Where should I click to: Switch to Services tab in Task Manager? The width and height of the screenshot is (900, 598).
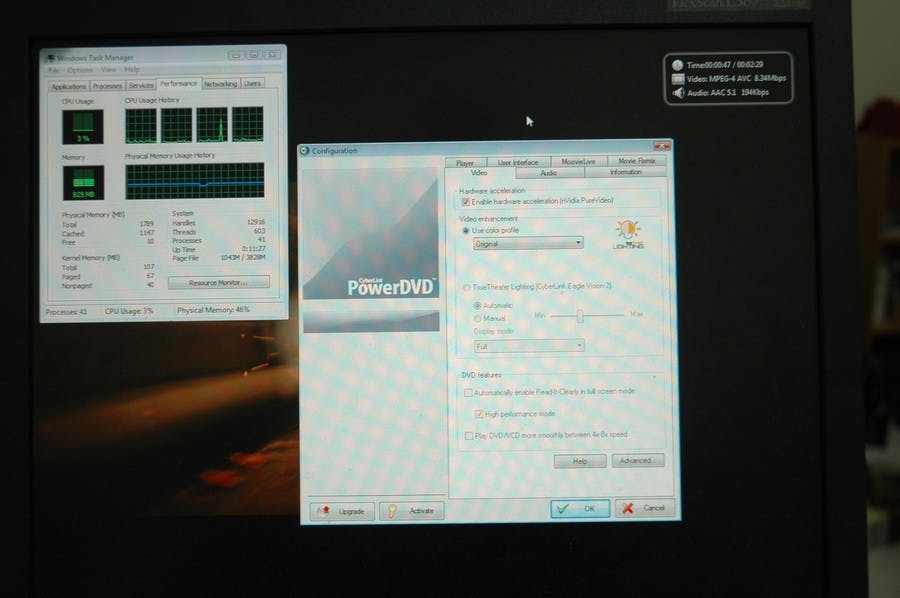(141, 86)
